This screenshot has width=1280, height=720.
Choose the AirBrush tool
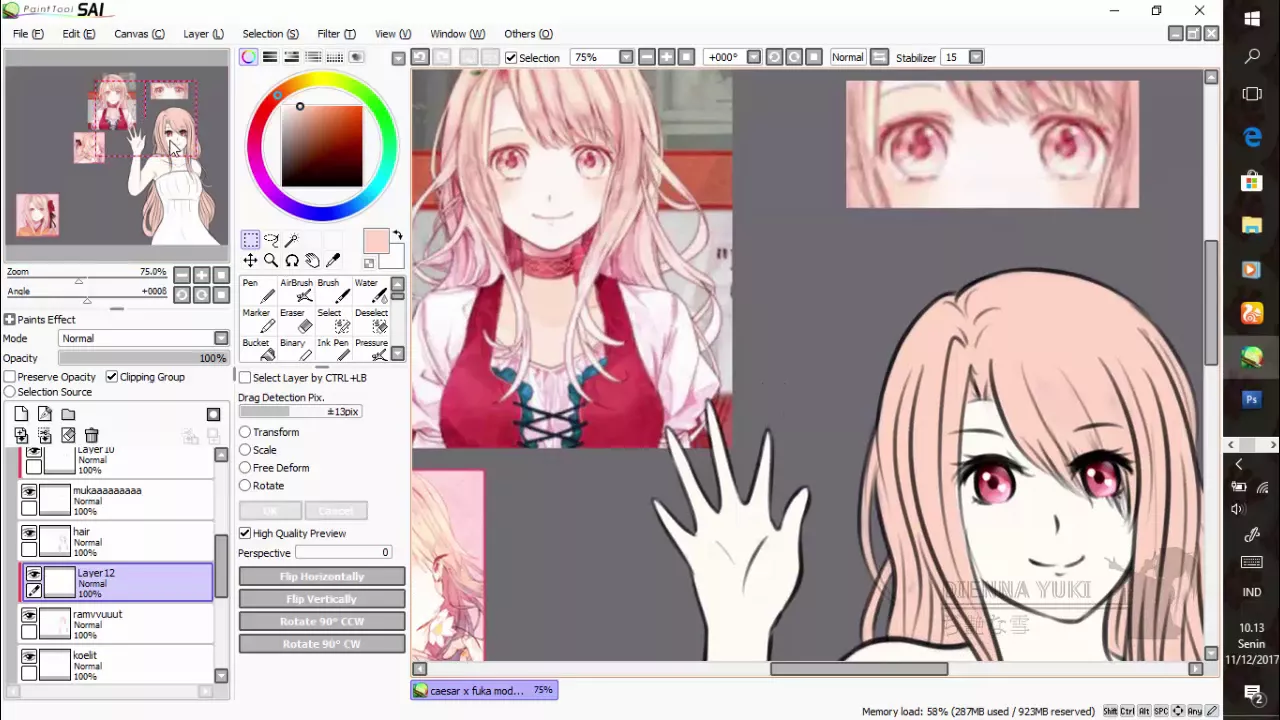(x=296, y=290)
